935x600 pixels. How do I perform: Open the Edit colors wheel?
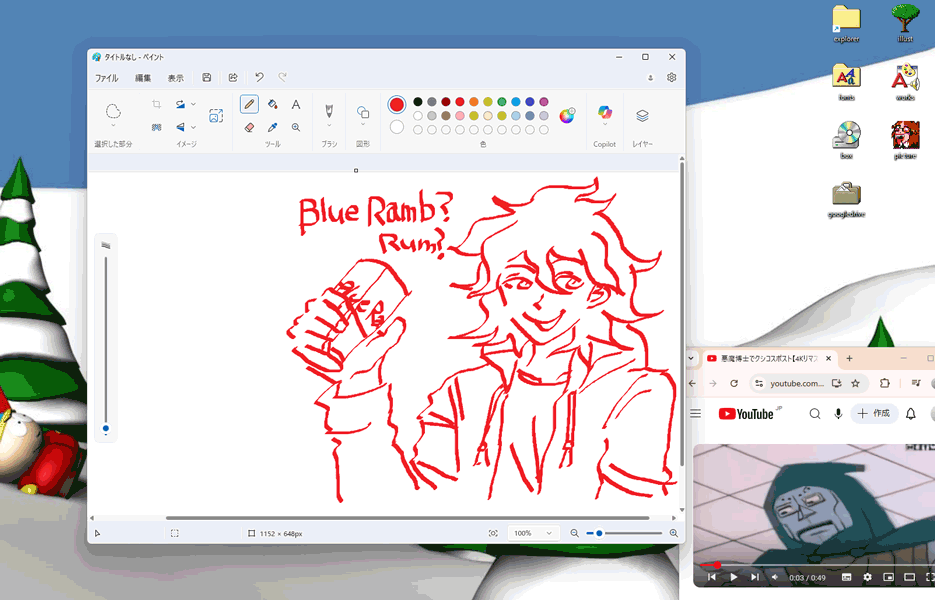(x=567, y=115)
